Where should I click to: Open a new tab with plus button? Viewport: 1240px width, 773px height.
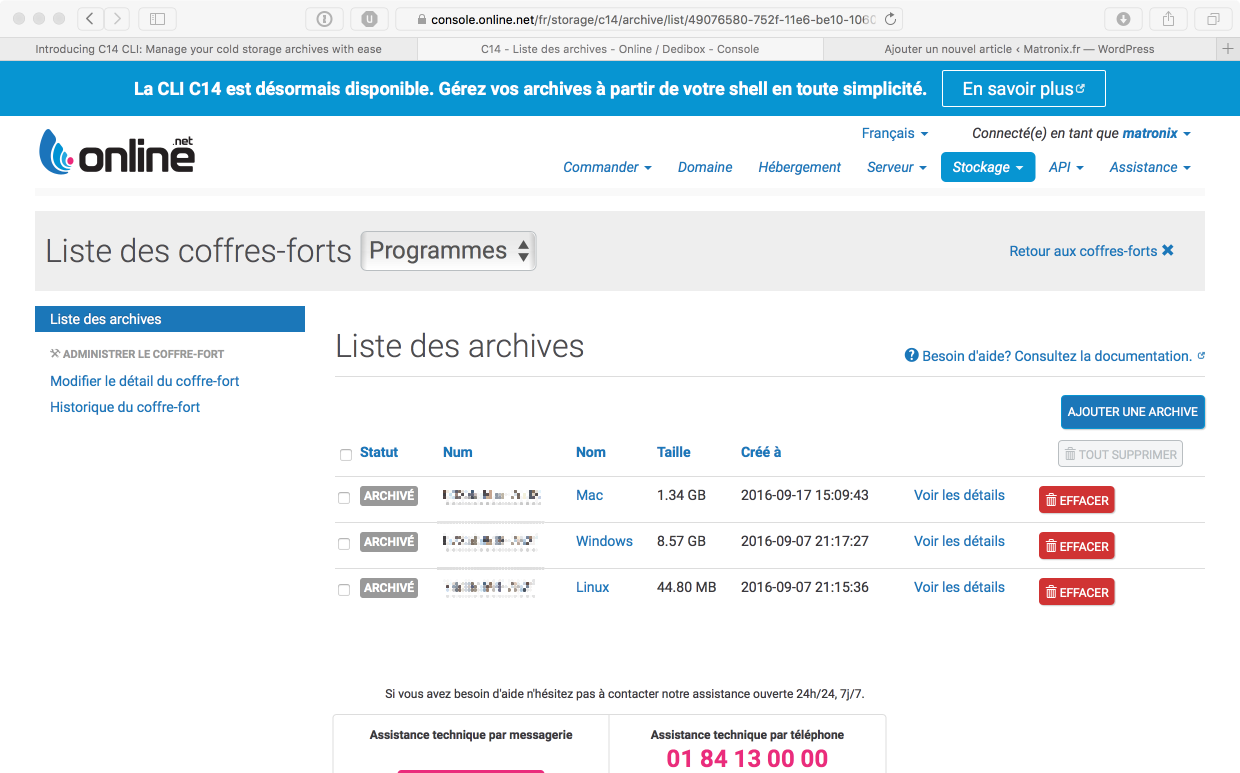(x=1228, y=48)
